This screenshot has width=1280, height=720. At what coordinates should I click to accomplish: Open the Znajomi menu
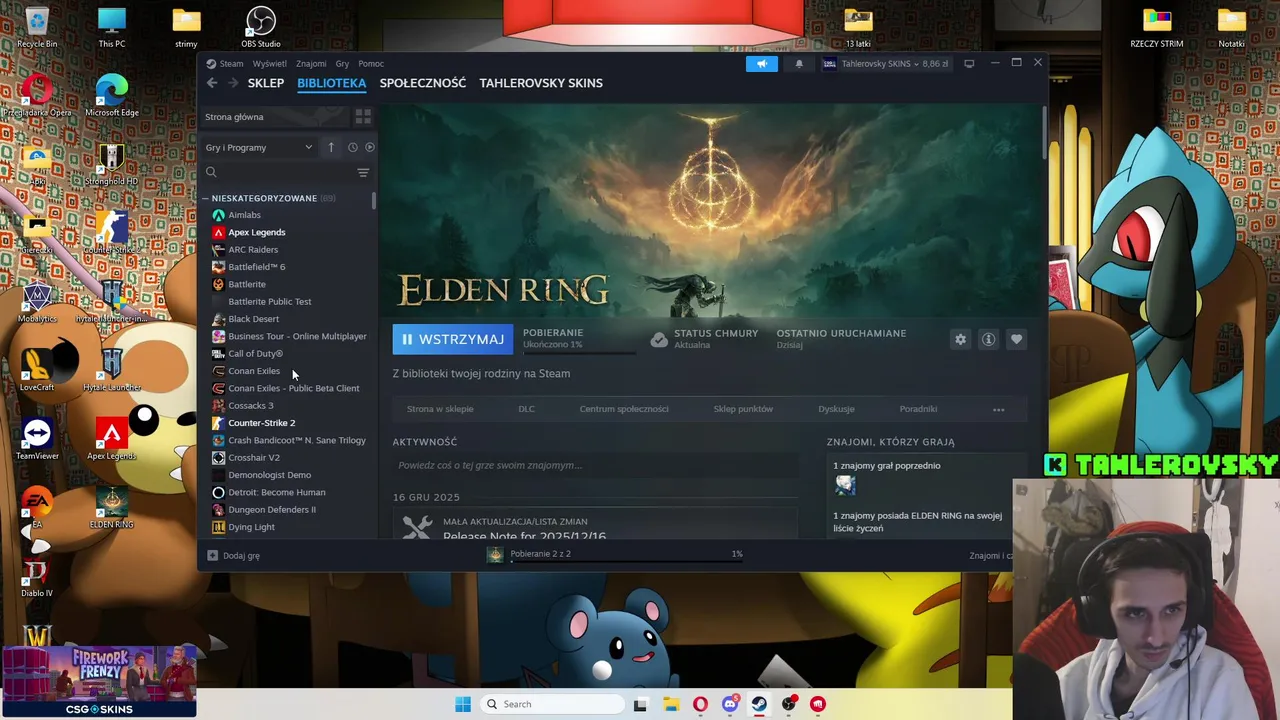[311, 63]
